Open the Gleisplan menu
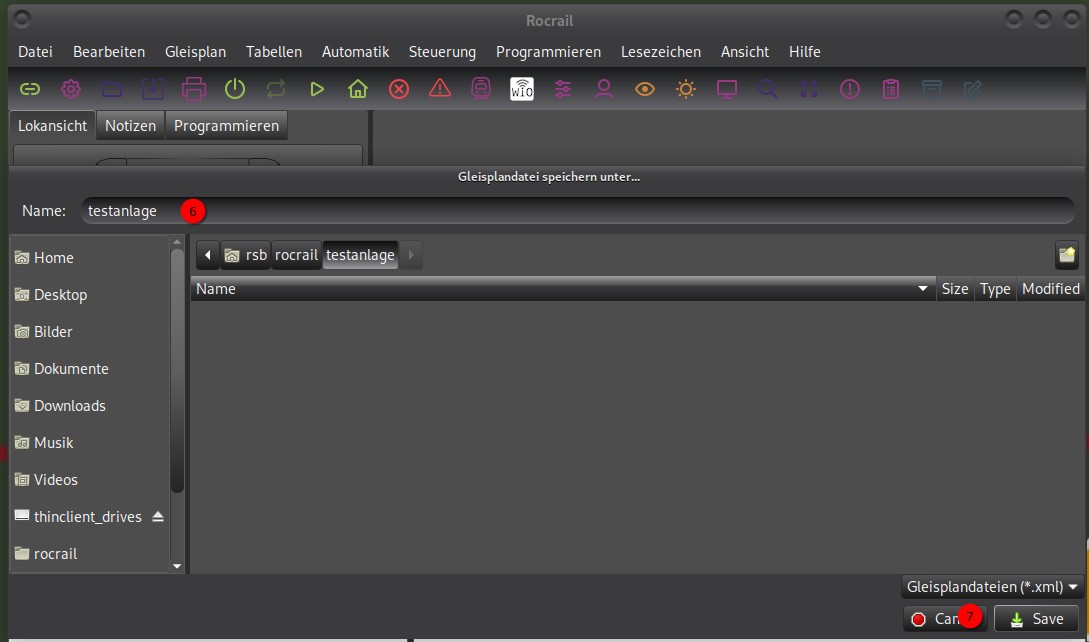This screenshot has width=1089, height=642. (195, 52)
